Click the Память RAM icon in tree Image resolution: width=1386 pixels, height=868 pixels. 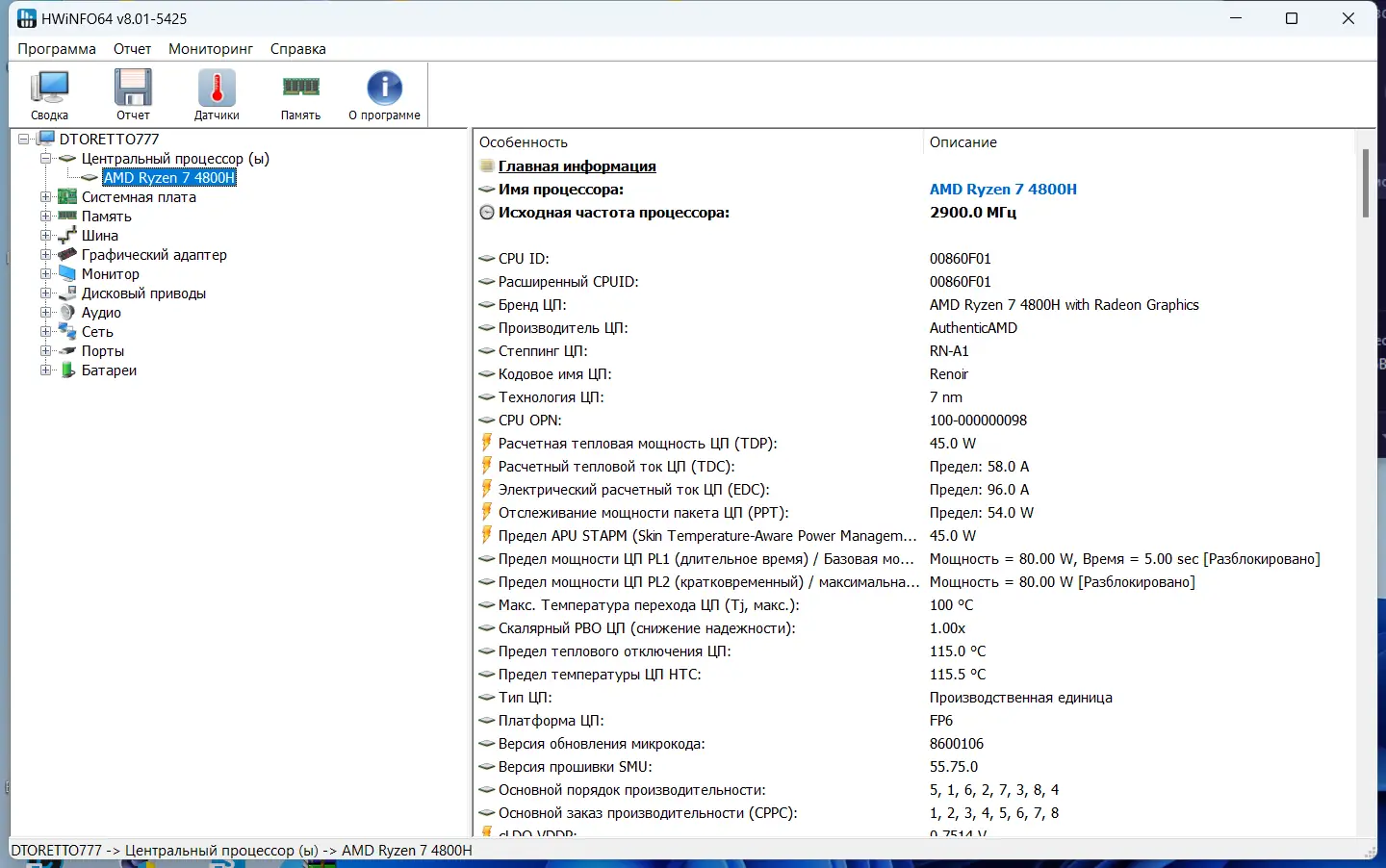[67, 216]
